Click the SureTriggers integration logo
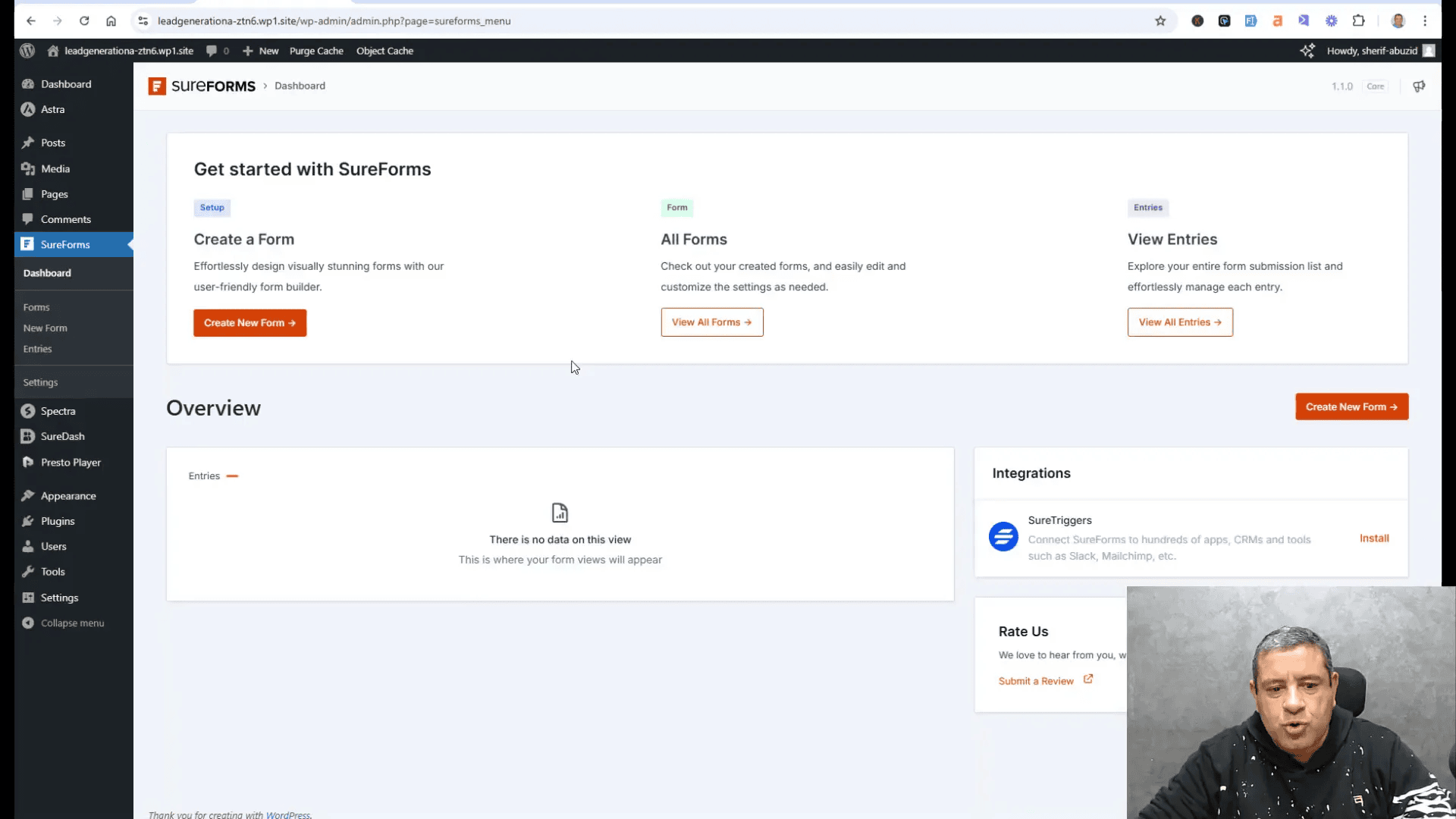Image resolution: width=1456 pixels, height=819 pixels. [x=1003, y=536]
